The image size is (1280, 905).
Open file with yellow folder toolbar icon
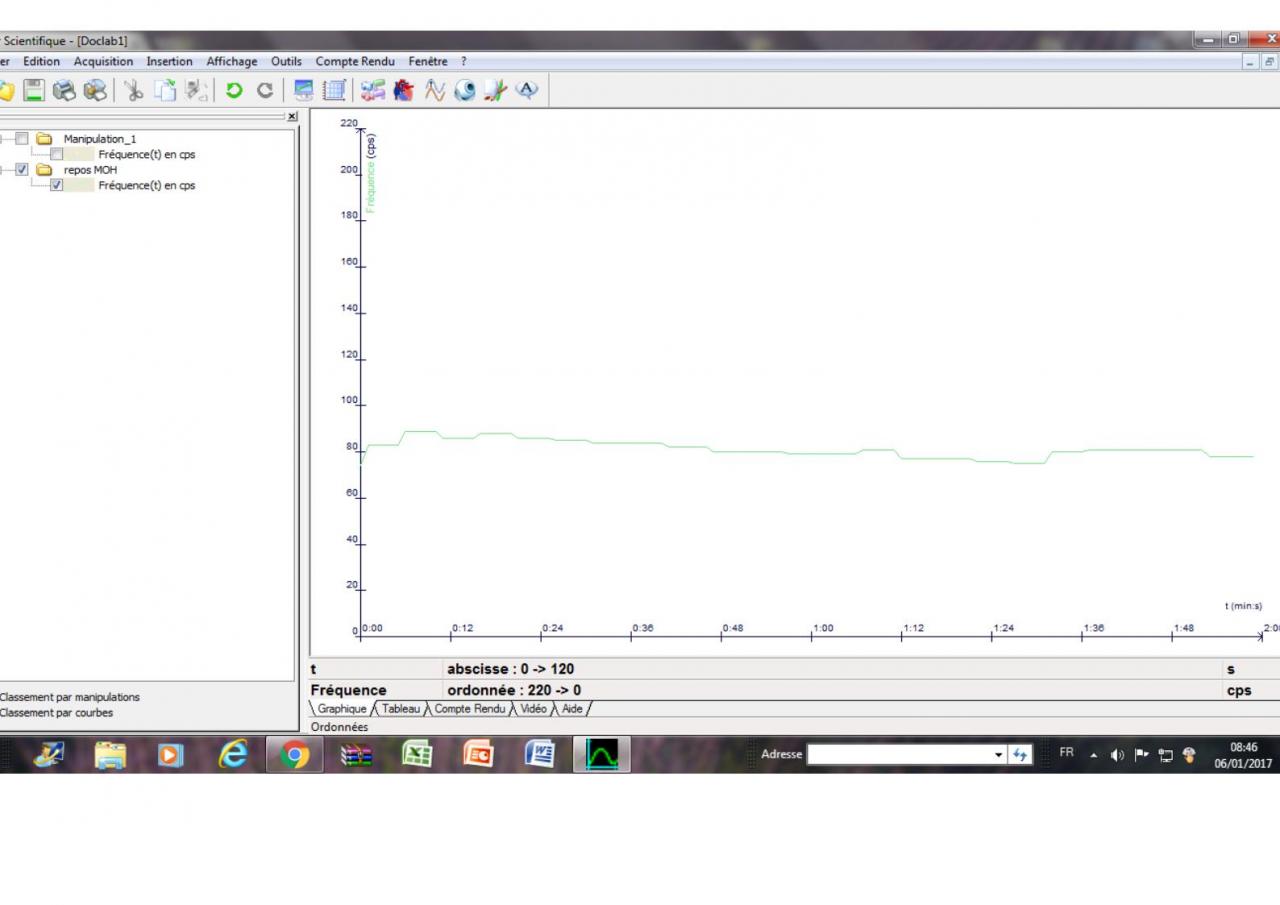5,91
